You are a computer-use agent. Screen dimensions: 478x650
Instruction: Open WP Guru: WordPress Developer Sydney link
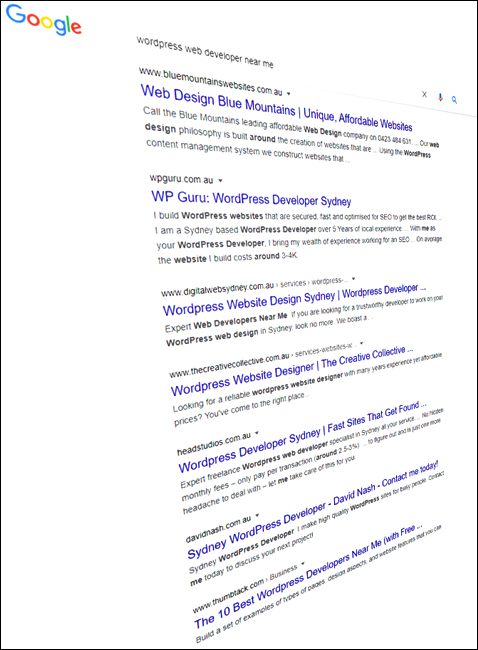click(251, 198)
